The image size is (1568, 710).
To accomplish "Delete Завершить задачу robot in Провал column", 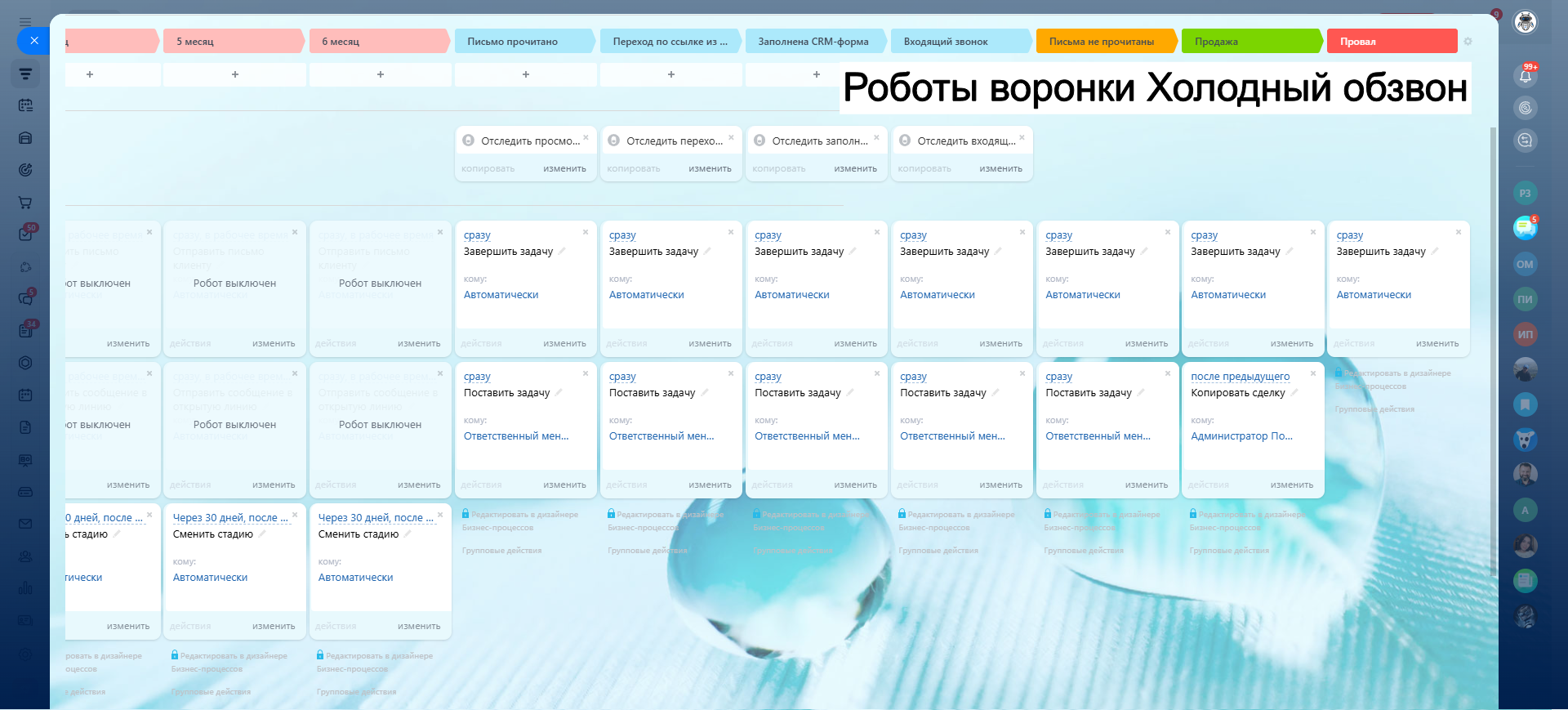I will pyautogui.click(x=1459, y=232).
